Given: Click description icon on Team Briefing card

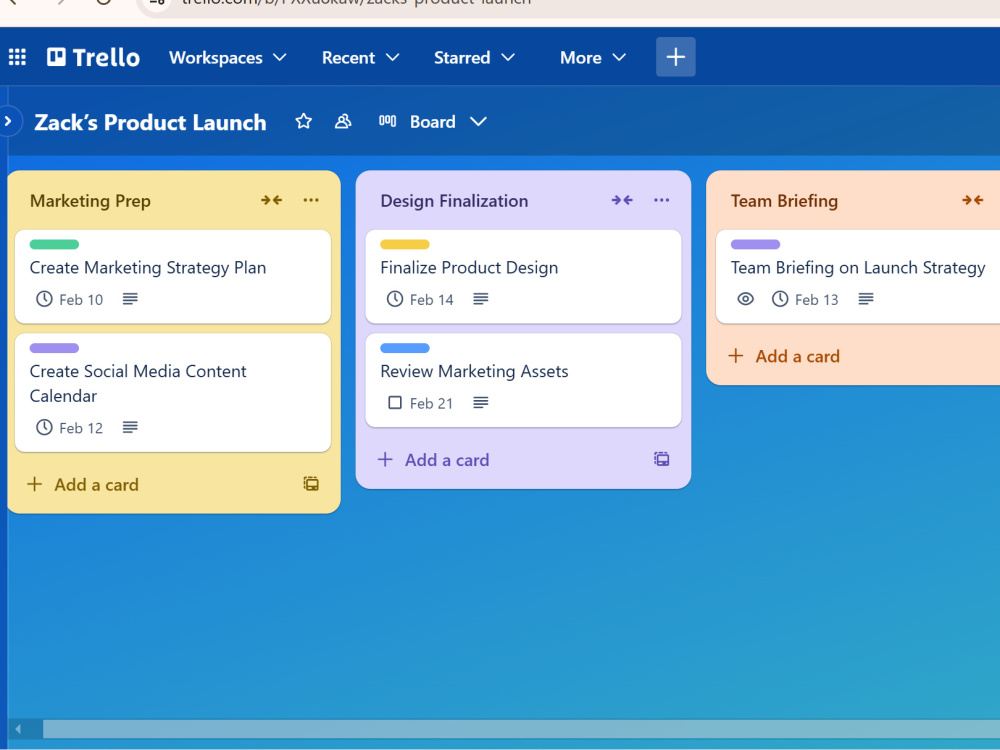Looking at the screenshot, I should tap(865, 299).
